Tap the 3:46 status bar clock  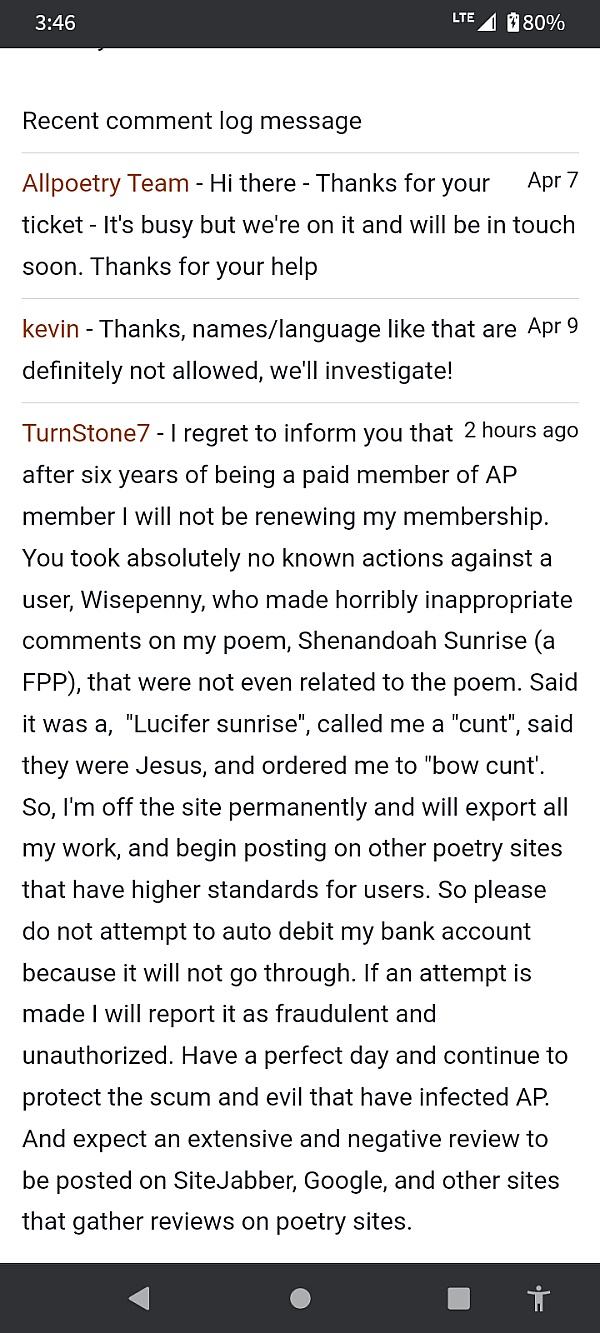point(55,22)
